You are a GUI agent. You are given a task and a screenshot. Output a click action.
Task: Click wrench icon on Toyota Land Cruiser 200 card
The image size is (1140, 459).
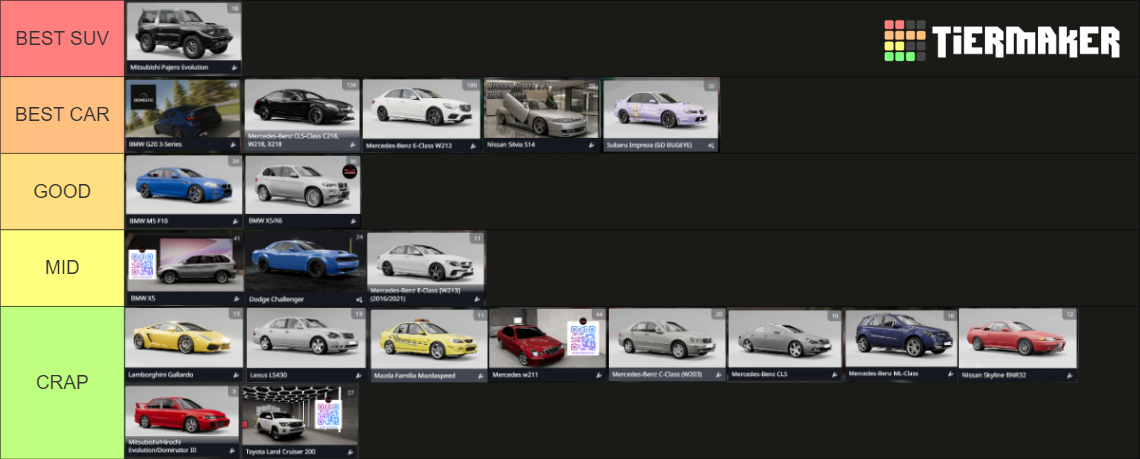pos(351,452)
